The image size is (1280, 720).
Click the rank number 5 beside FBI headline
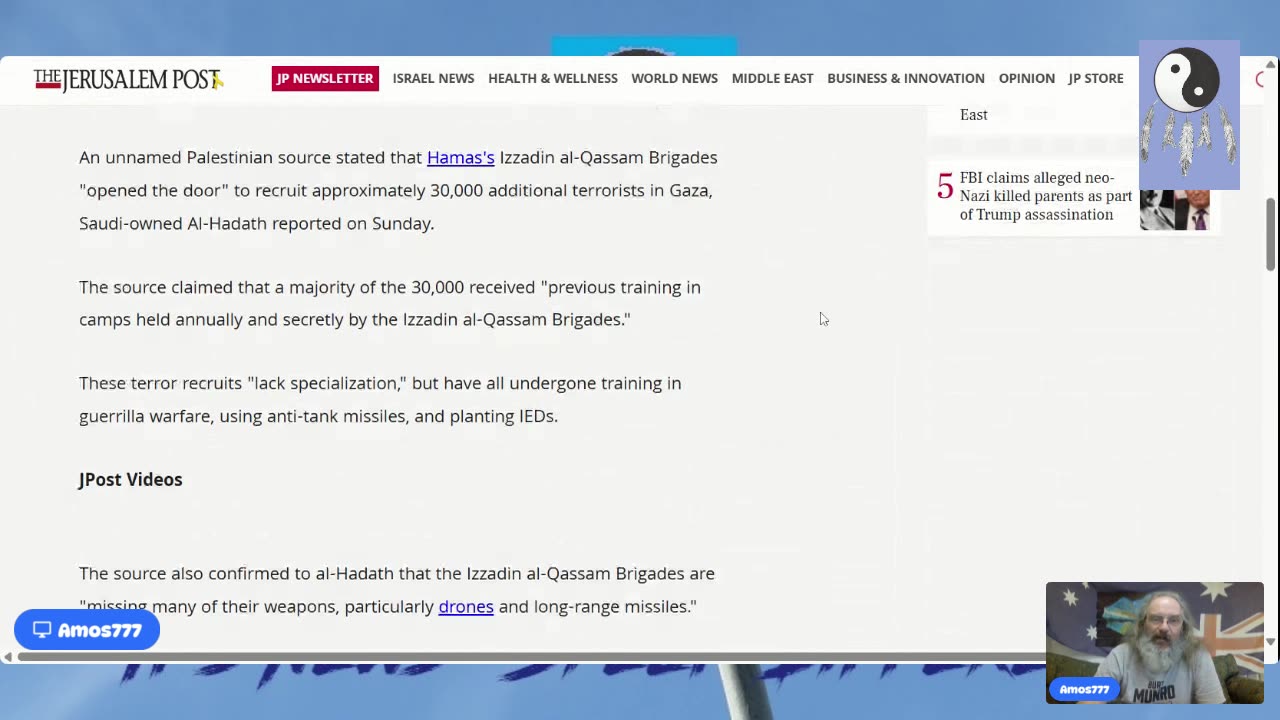[x=945, y=186]
